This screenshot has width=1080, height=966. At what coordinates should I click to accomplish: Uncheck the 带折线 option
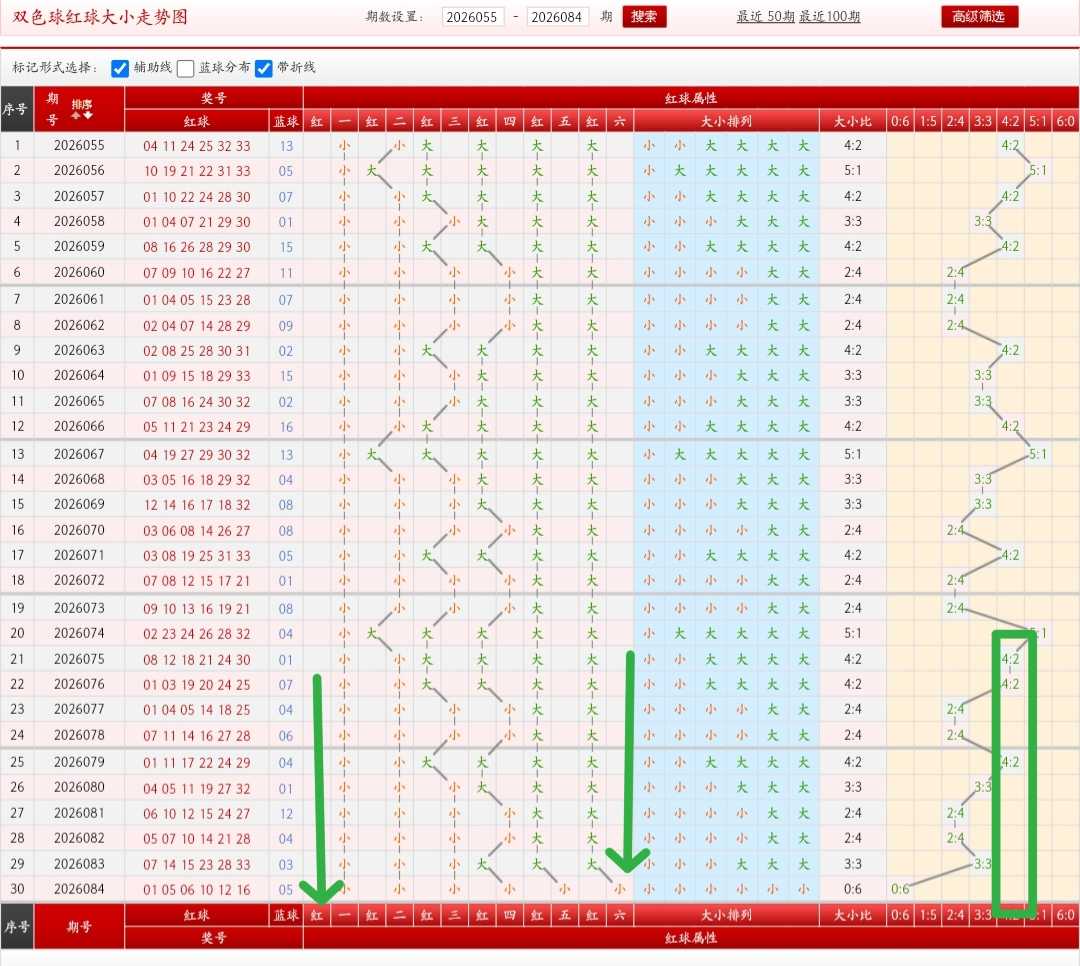click(x=264, y=68)
